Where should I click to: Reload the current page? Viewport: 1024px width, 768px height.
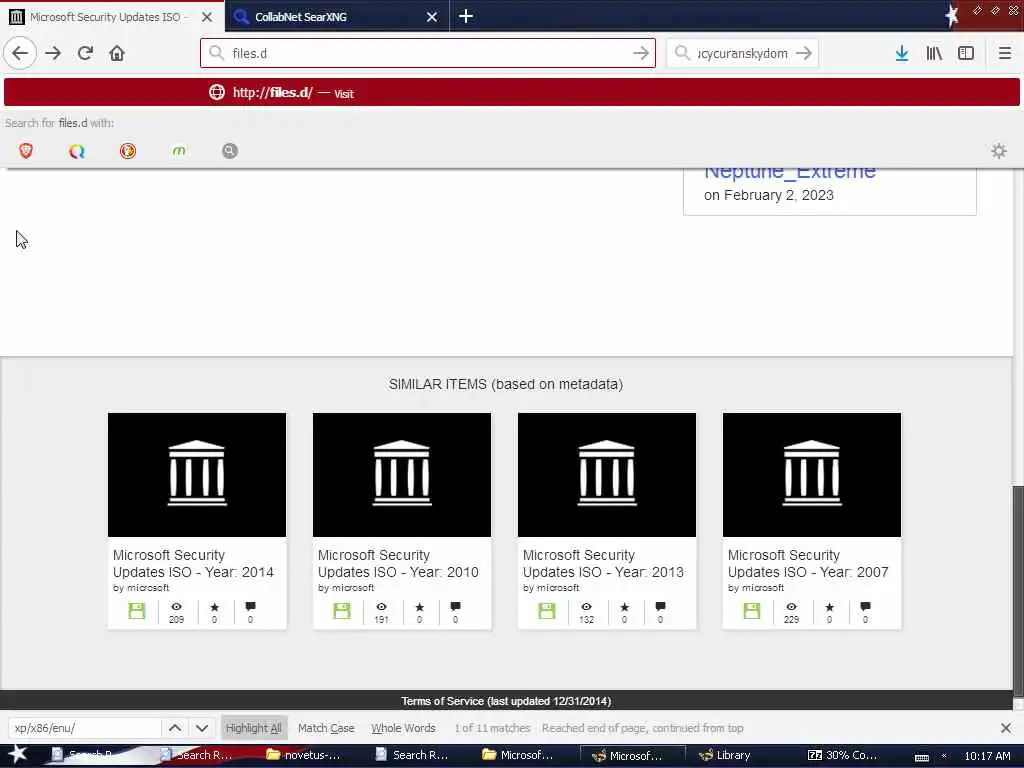[85, 53]
